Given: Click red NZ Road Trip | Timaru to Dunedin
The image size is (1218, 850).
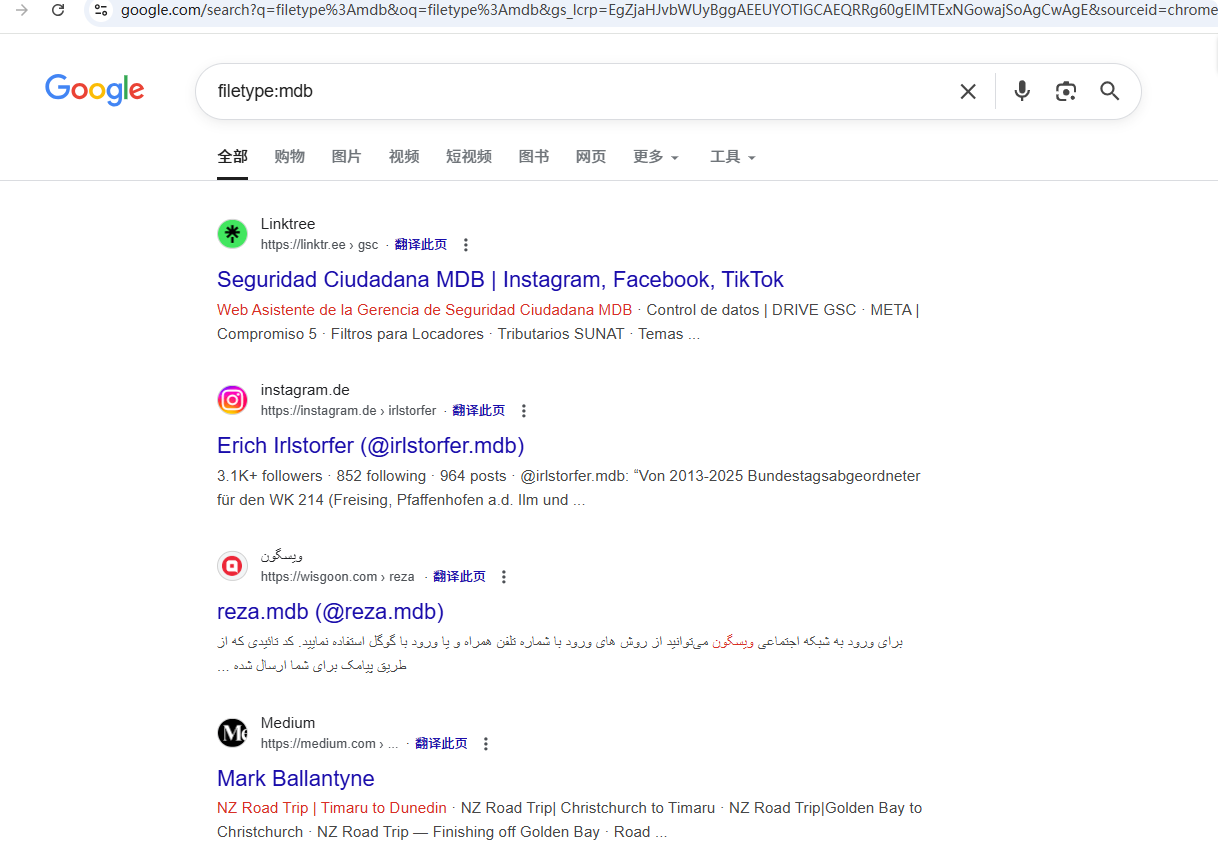Looking at the screenshot, I should pos(332,808).
